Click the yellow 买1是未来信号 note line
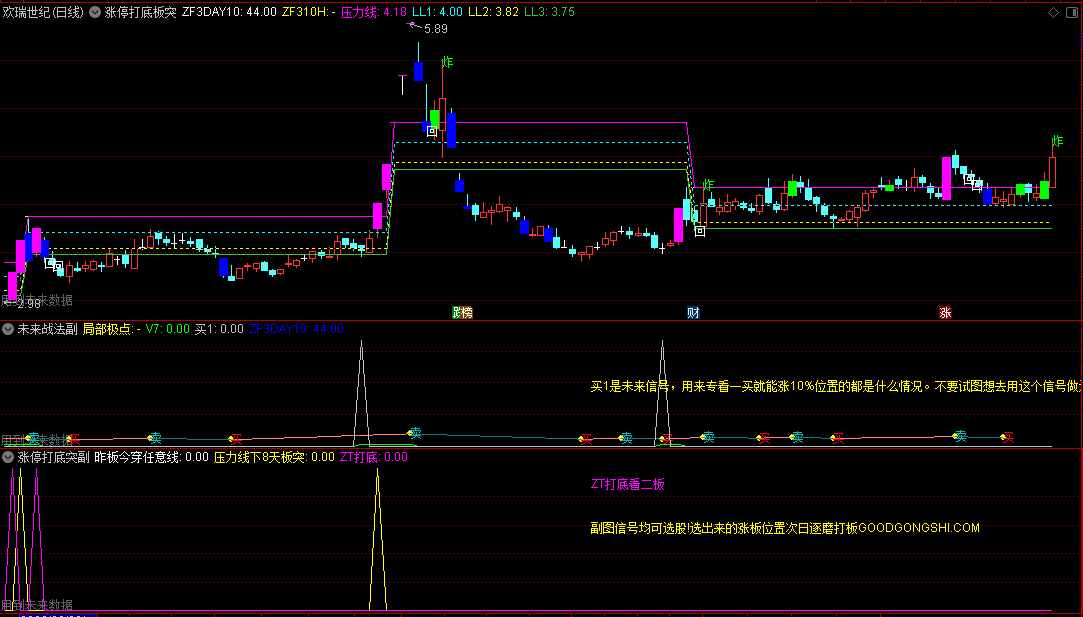Image resolution: width=1083 pixels, height=617 pixels. 836,386
